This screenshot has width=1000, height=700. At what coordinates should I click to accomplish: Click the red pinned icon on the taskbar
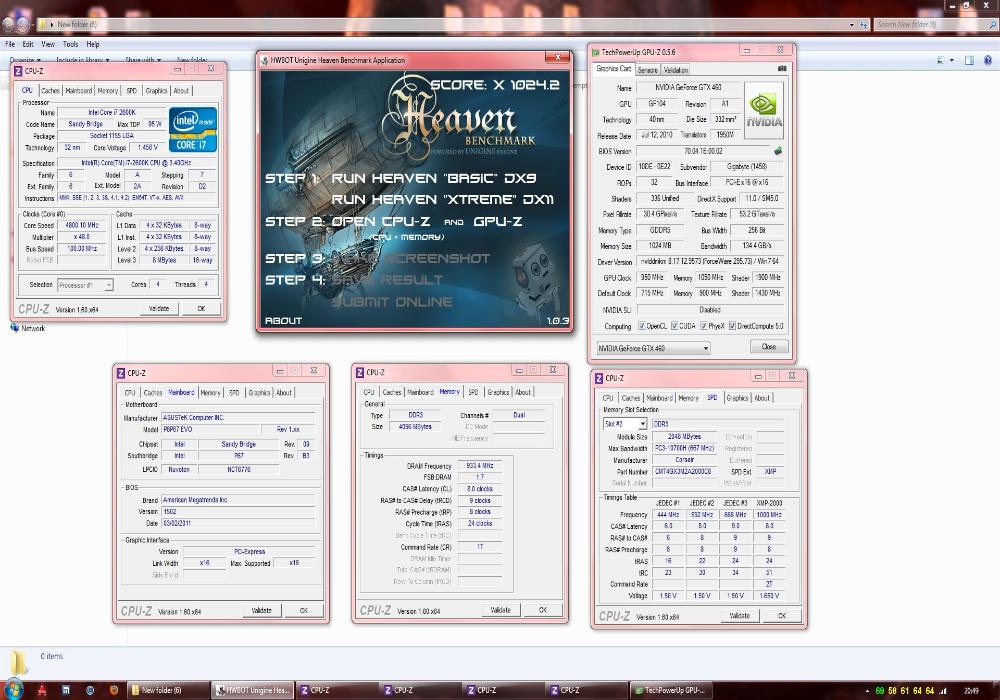(41, 690)
